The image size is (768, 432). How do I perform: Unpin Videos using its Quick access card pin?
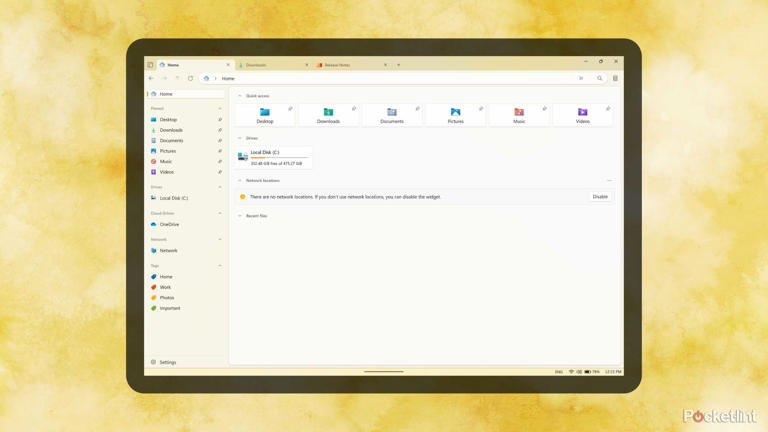[608, 109]
